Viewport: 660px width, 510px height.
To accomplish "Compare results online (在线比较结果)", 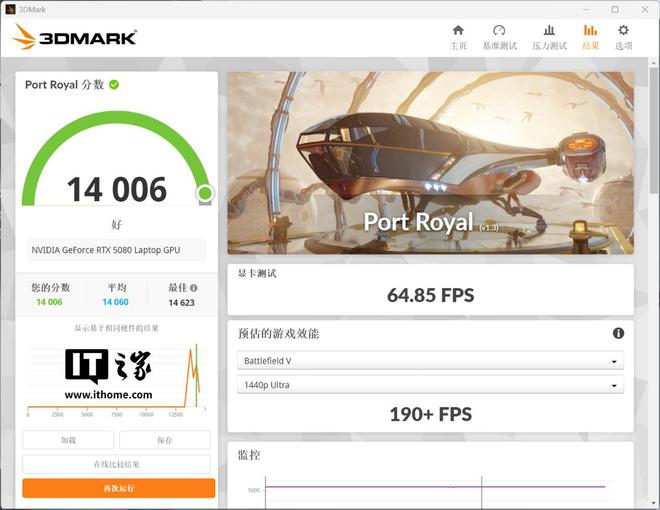I will pyautogui.click(x=116, y=464).
